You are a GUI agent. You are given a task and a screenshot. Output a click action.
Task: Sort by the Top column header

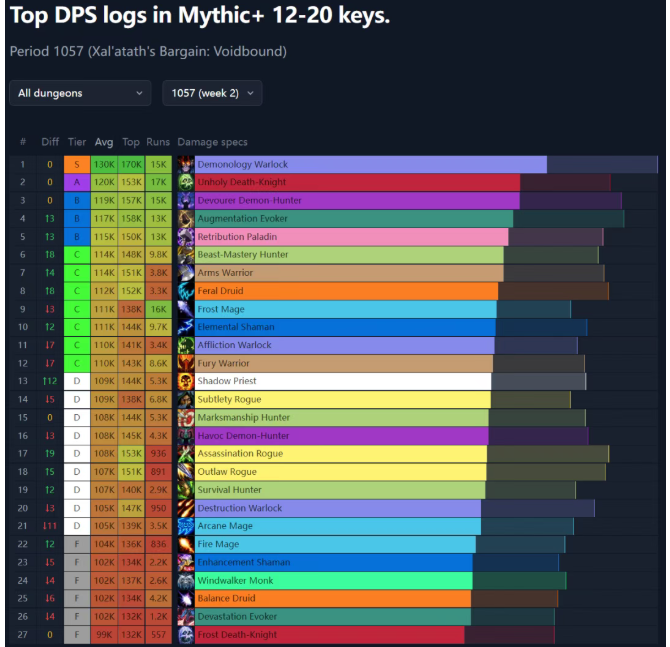tap(131, 142)
